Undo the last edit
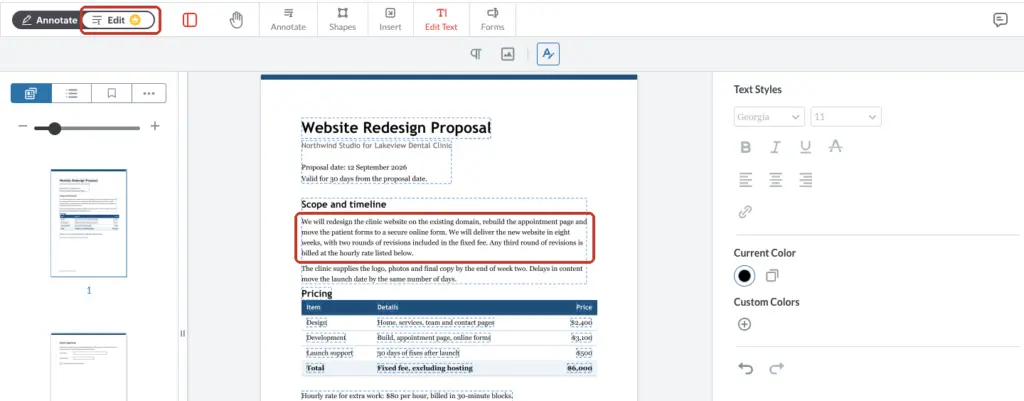The width and height of the screenshot is (1024, 401). [745, 369]
